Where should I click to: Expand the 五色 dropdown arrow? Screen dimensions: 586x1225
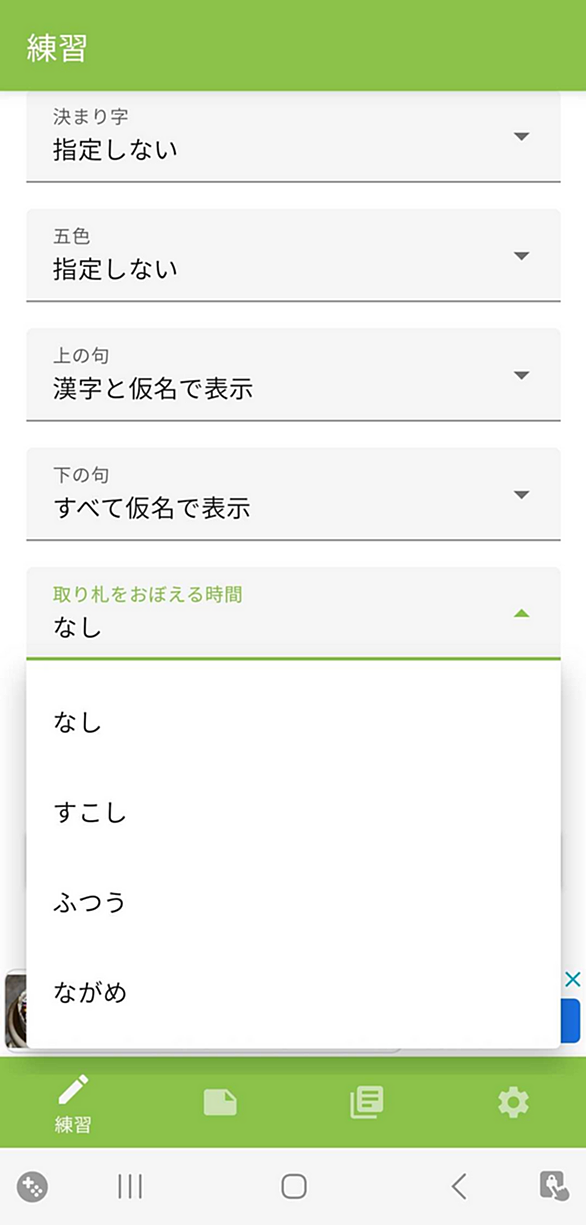pos(521,257)
